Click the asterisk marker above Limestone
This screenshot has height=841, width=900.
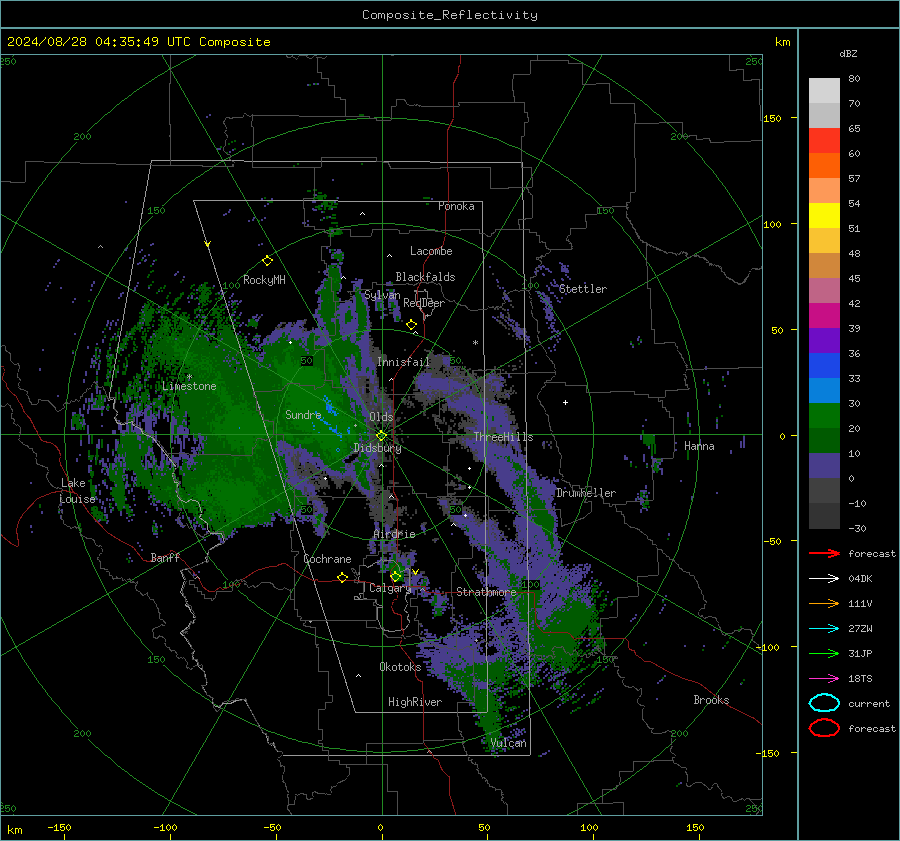tap(189, 378)
